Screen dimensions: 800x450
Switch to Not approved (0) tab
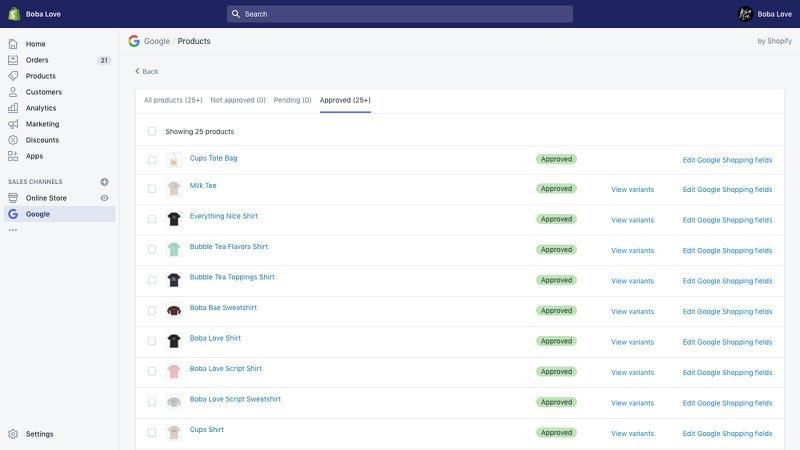click(238, 100)
